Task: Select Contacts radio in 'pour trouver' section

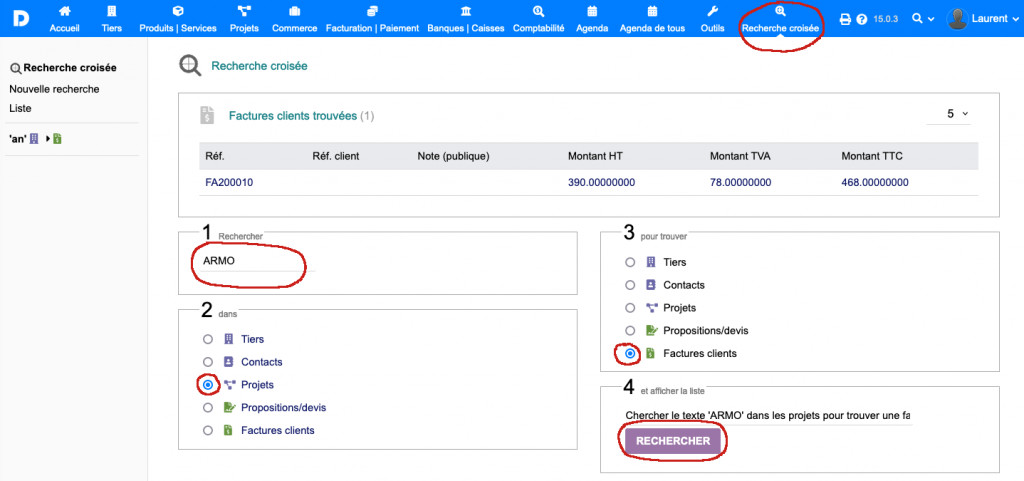Action: pyautogui.click(x=630, y=285)
